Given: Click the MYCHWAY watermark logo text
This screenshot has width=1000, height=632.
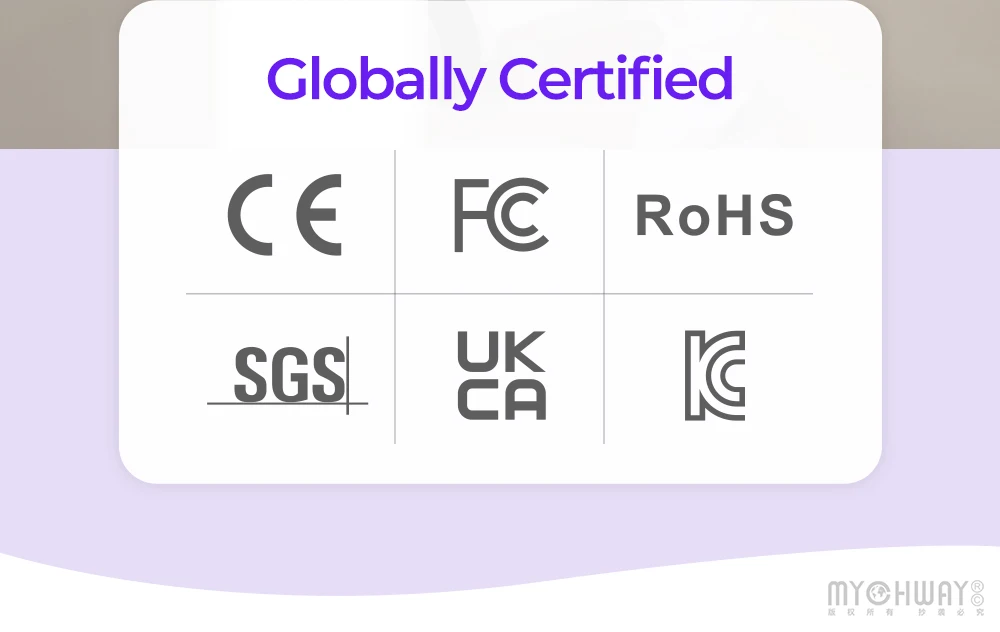Looking at the screenshot, I should coord(898,594).
